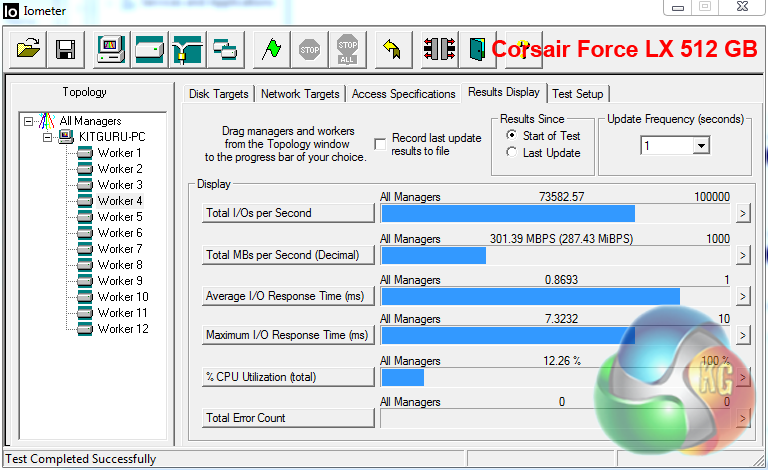Go to Test Setup tab
Viewport: 768px width, 470px height.
coord(578,94)
